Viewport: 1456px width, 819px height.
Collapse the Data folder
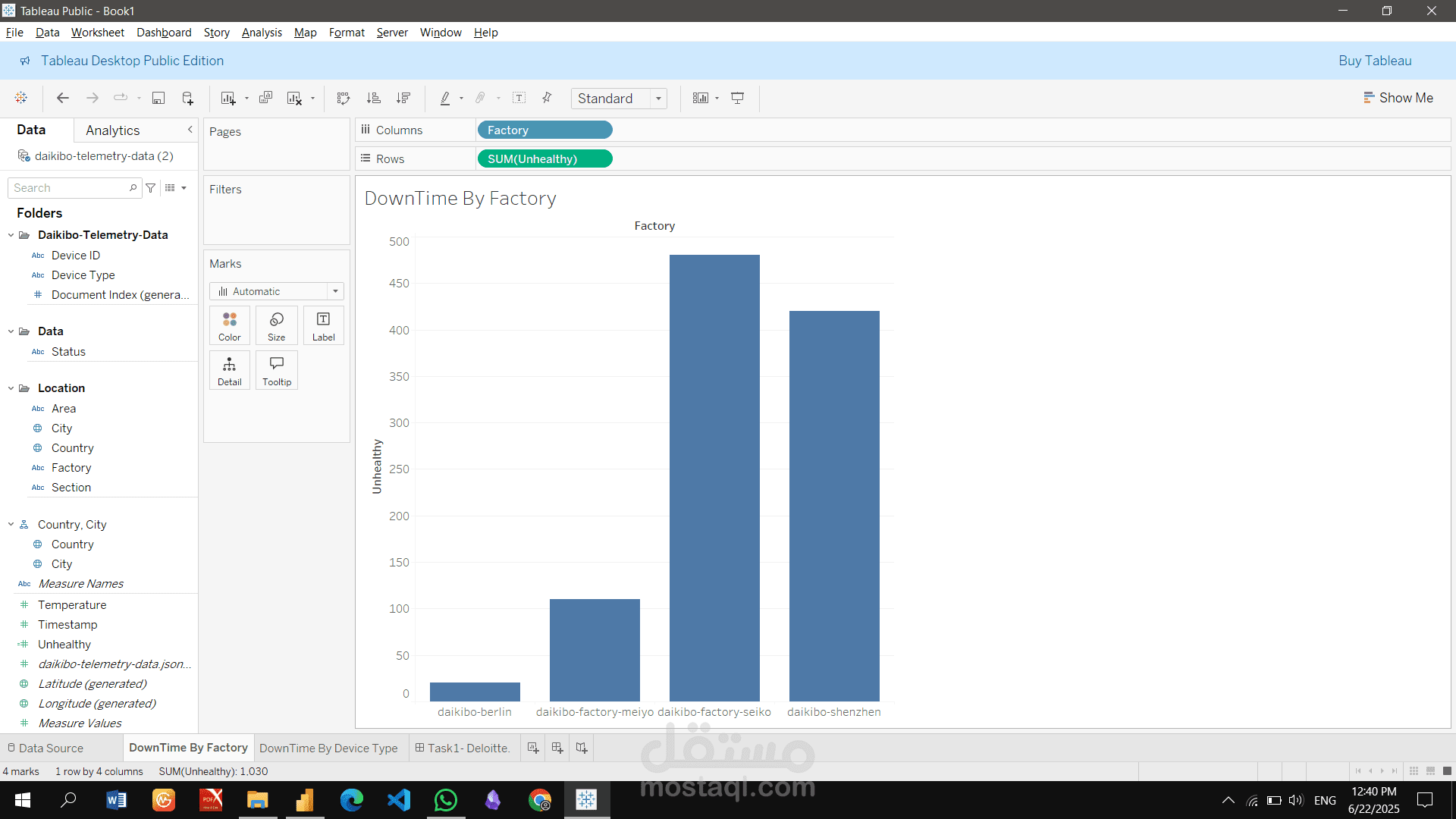[11, 331]
